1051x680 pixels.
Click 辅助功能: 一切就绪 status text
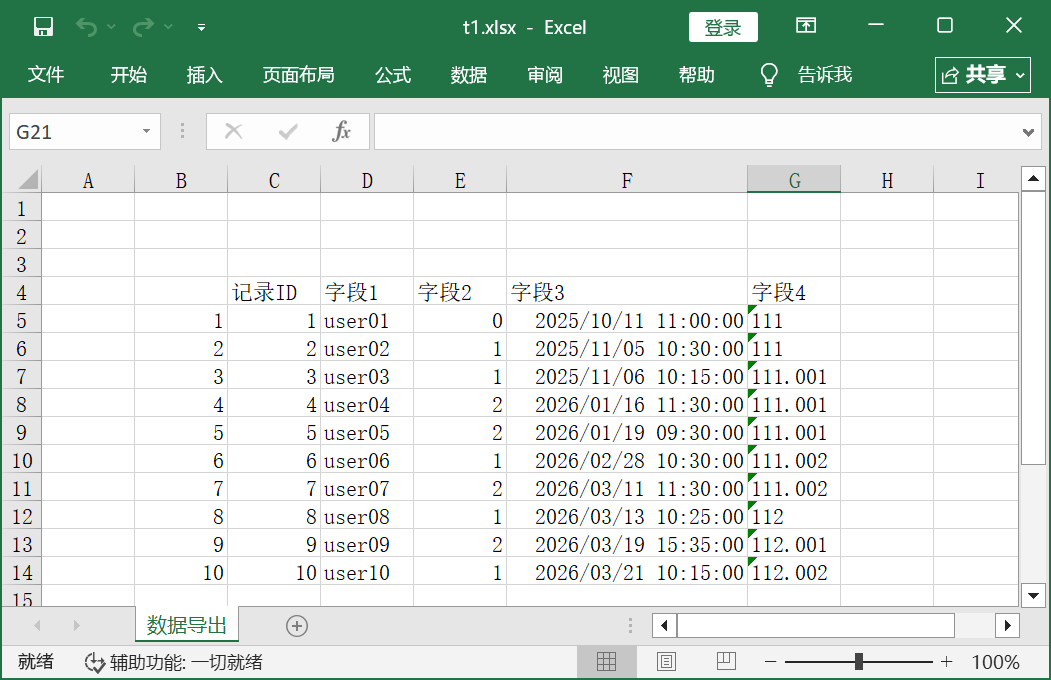186,663
